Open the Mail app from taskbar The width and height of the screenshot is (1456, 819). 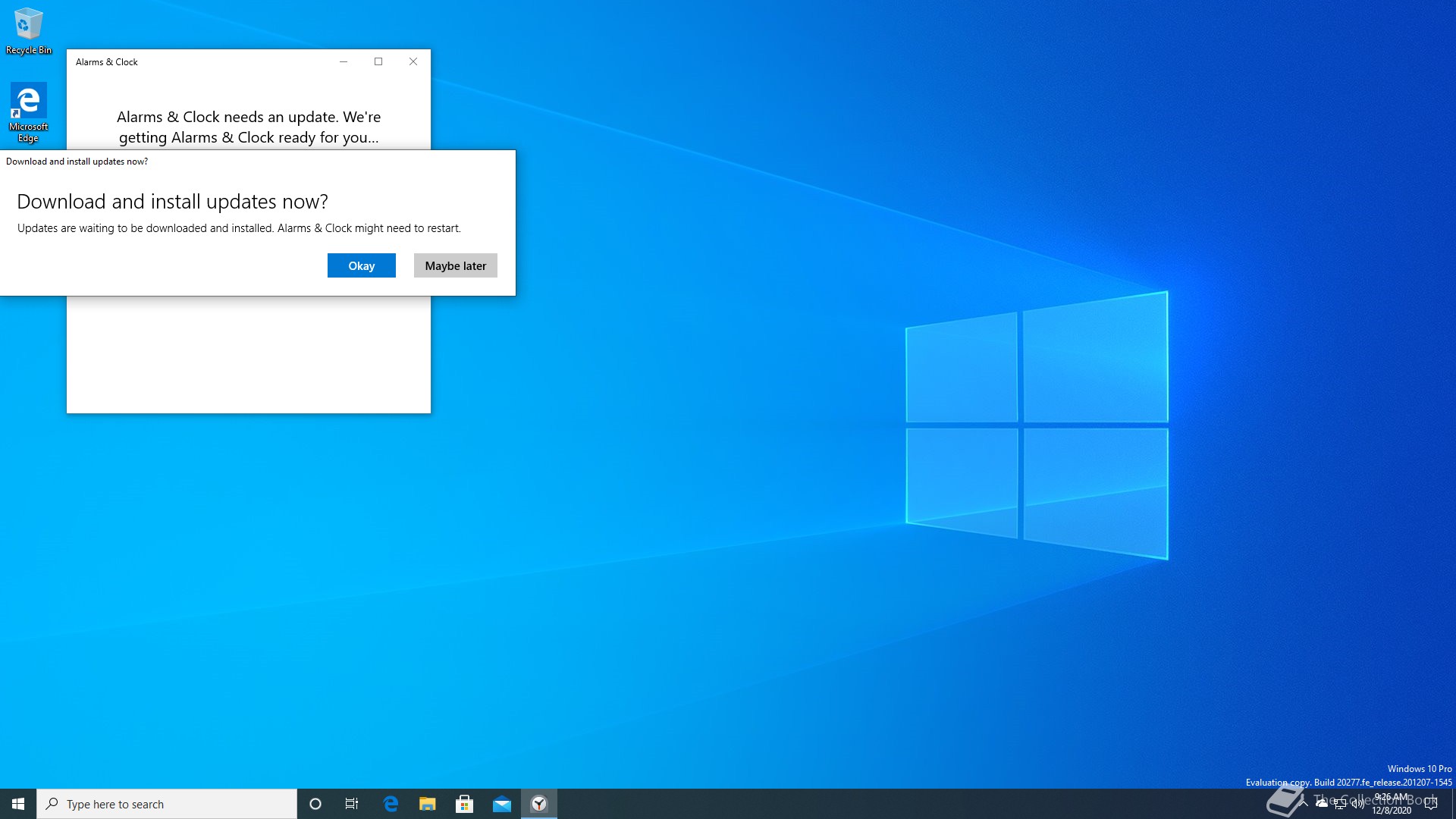502,804
